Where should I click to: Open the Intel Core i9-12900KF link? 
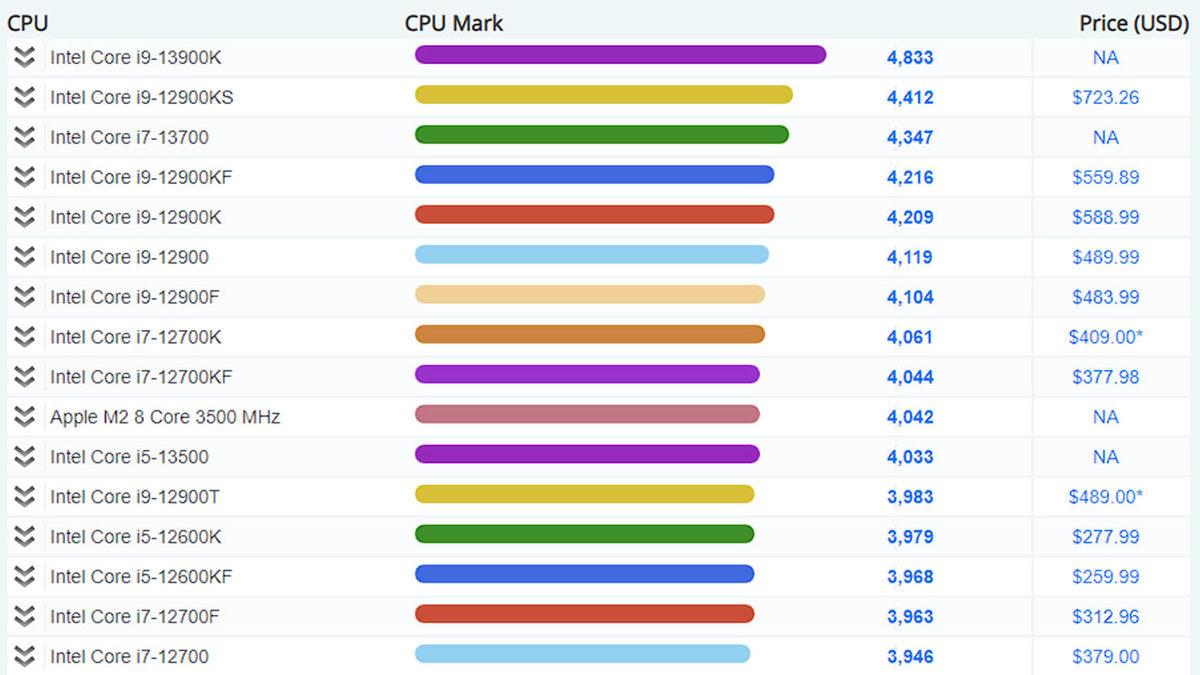(141, 178)
